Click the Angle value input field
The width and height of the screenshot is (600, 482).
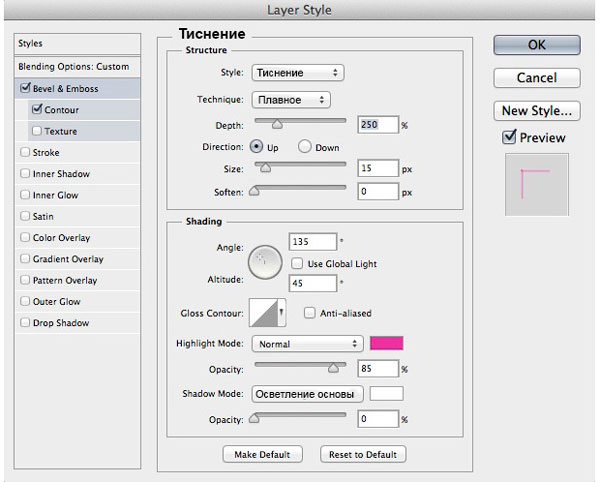click(313, 242)
